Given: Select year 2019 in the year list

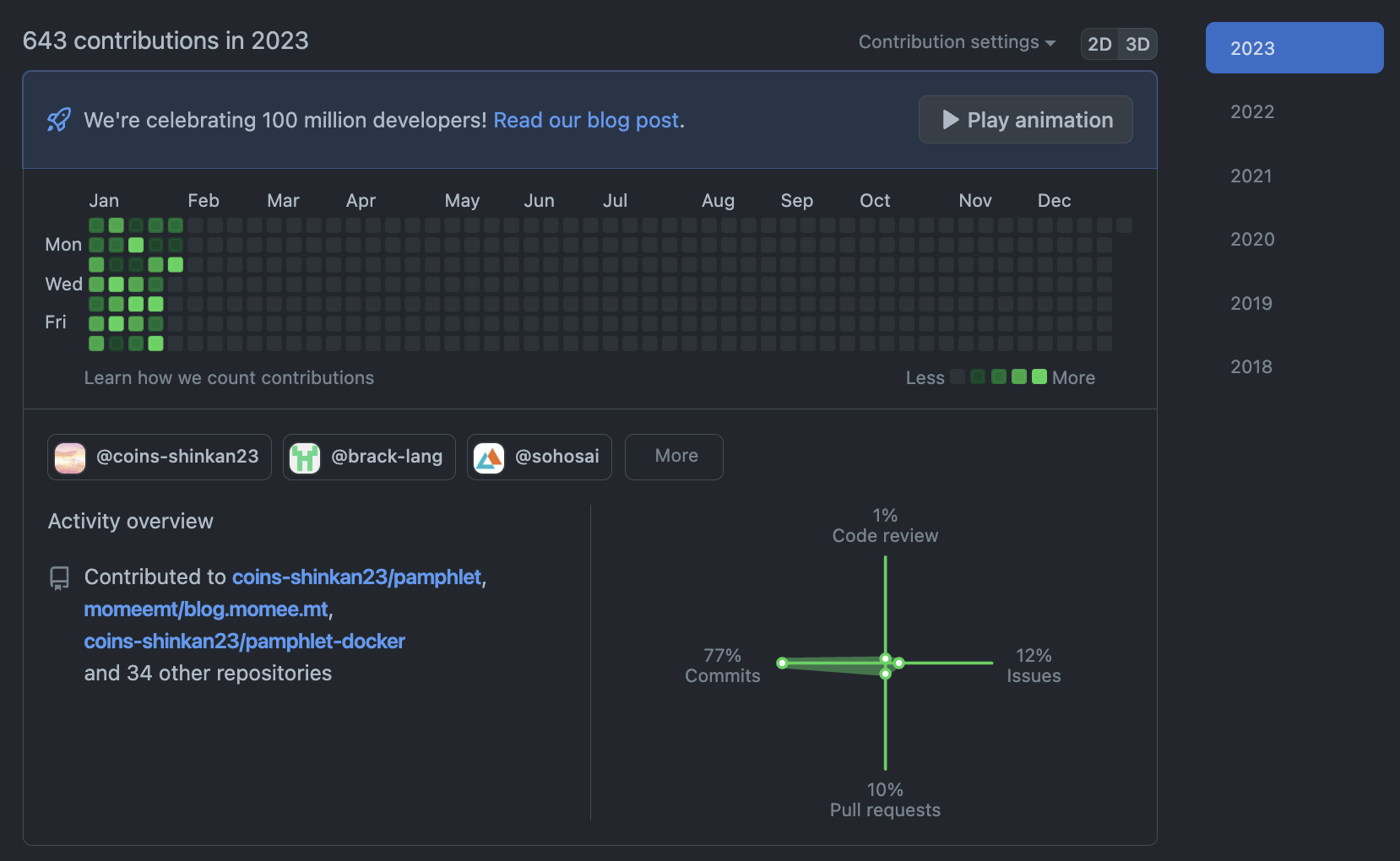Looking at the screenshot, I should [1251, 303].
